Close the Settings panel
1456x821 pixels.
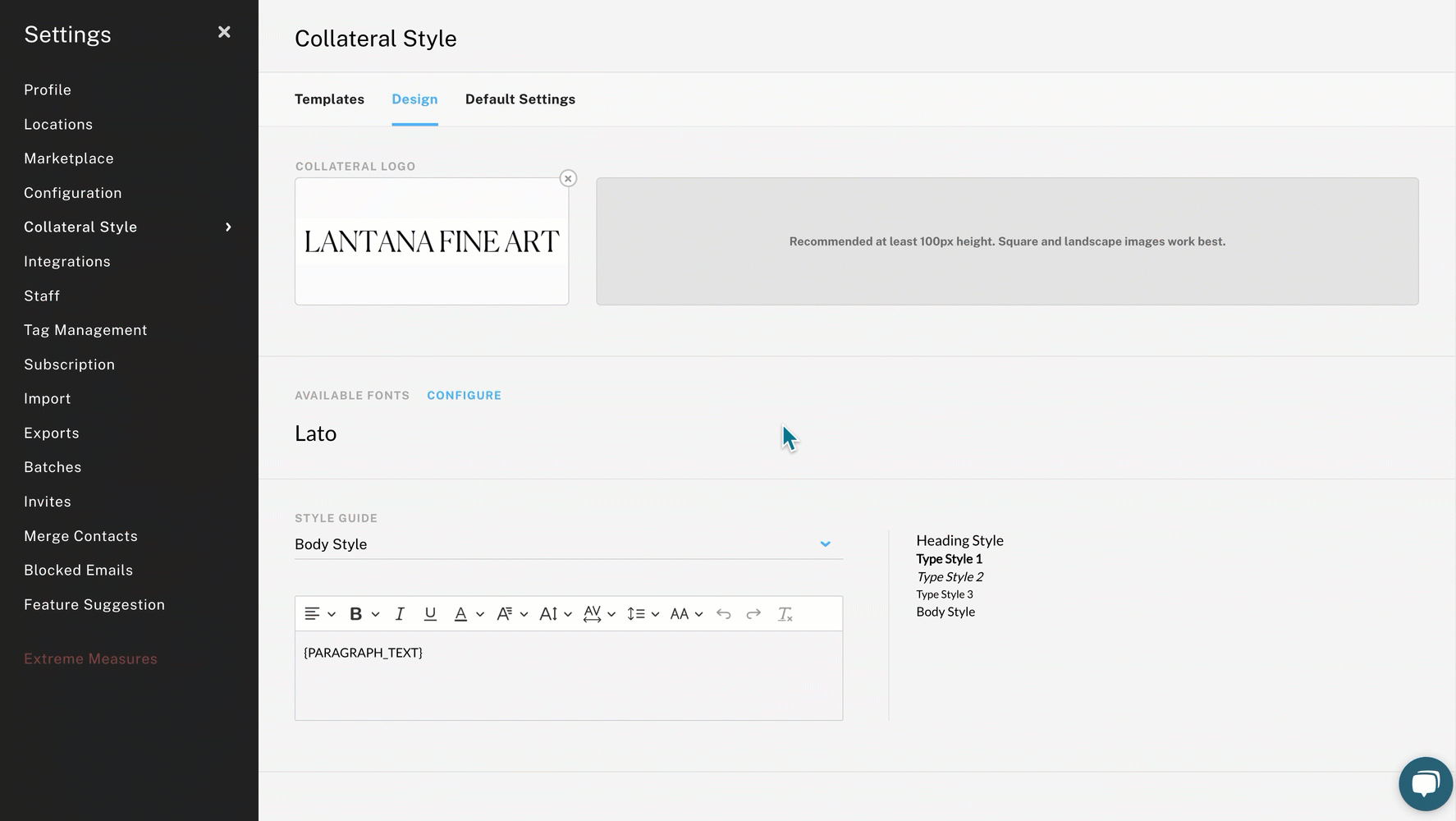point(224,32)
